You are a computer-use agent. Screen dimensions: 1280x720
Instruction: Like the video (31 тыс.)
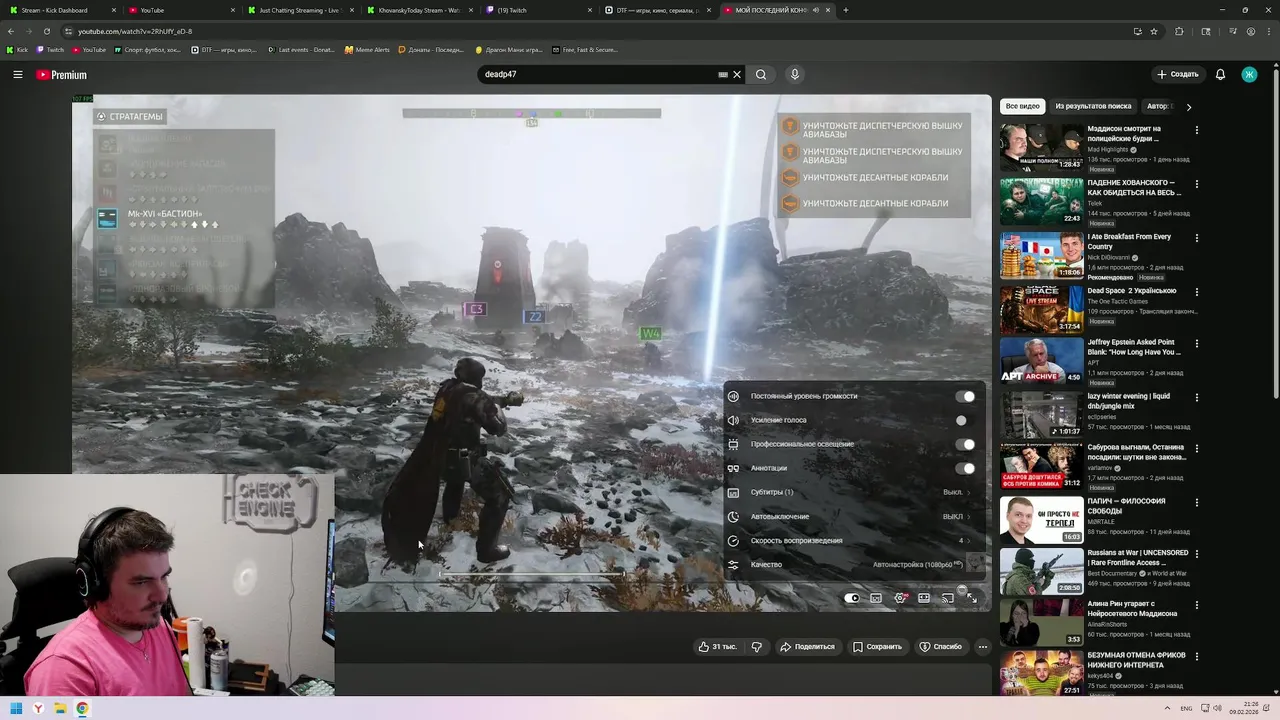718,646
